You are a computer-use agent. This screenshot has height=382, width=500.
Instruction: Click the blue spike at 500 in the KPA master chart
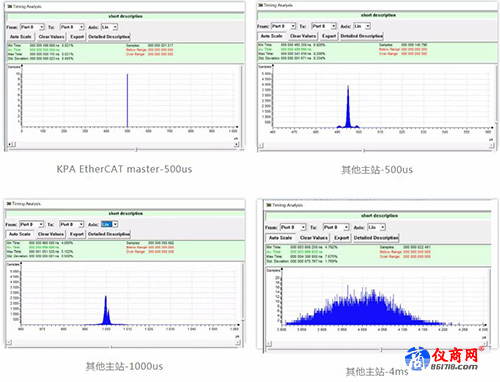[x=127, y=100]
